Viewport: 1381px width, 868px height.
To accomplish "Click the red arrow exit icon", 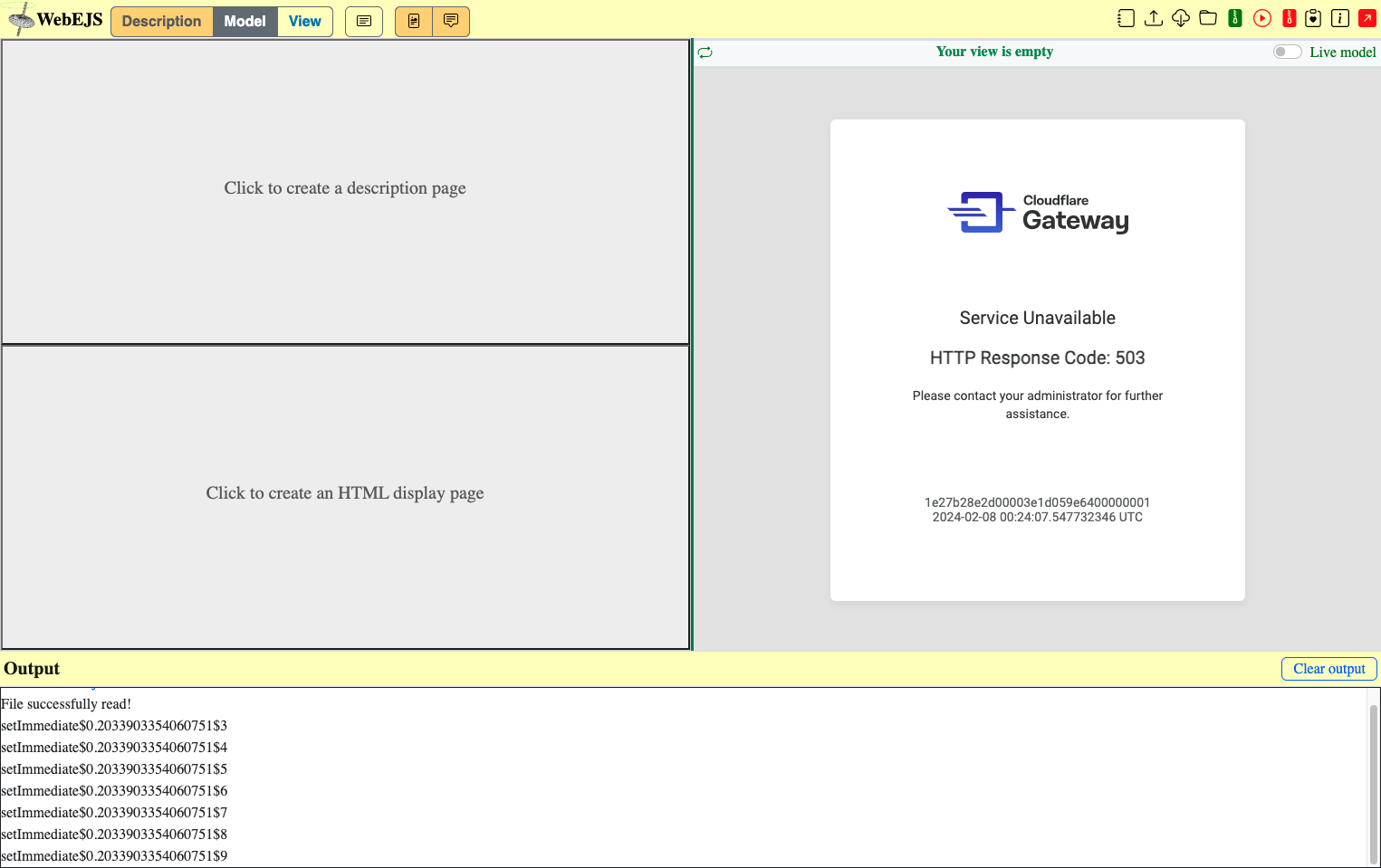I will pyautogui.click(x=1367, y=18).
